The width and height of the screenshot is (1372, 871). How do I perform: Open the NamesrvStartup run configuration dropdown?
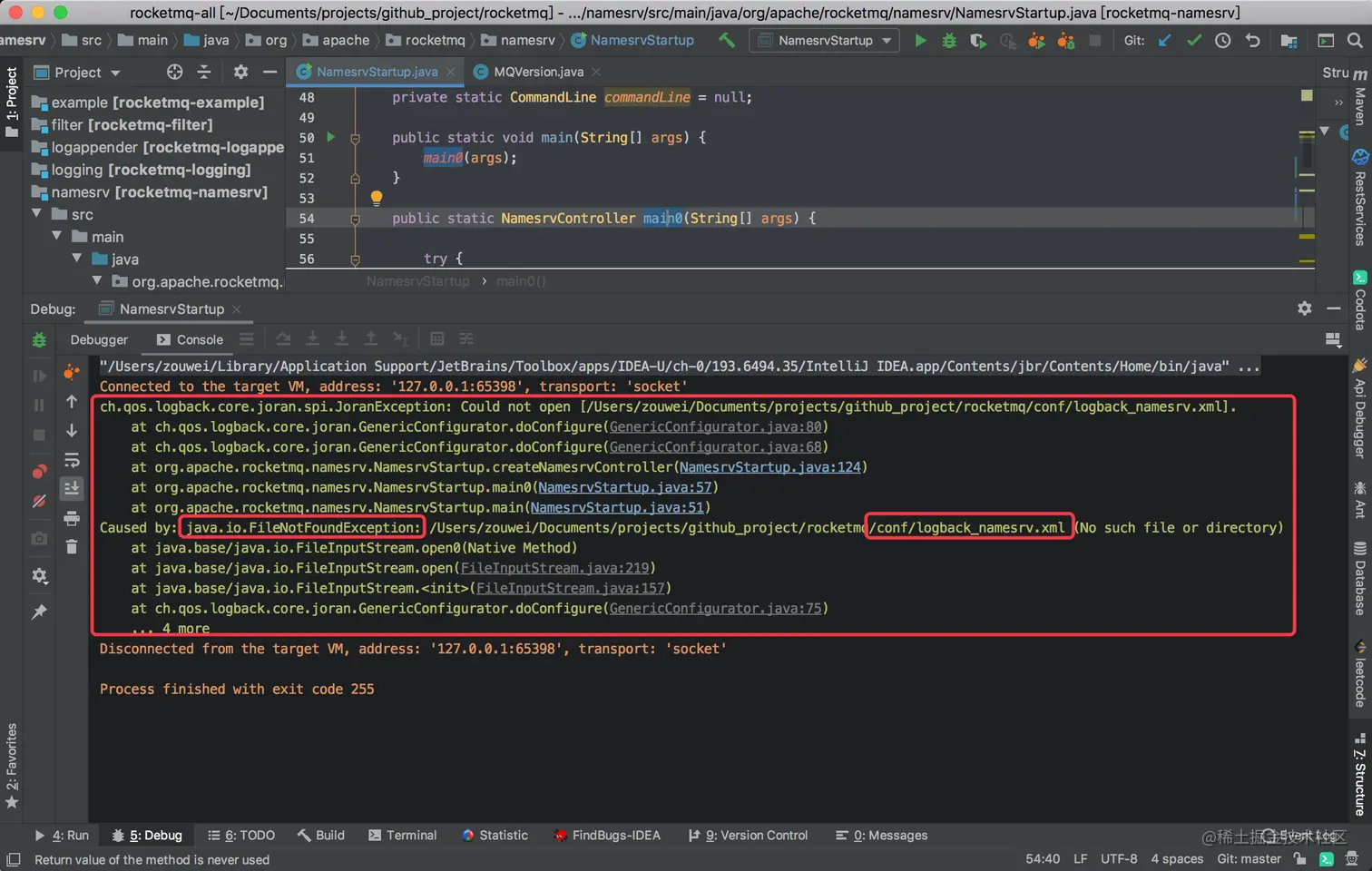click(x=826, y=40)
